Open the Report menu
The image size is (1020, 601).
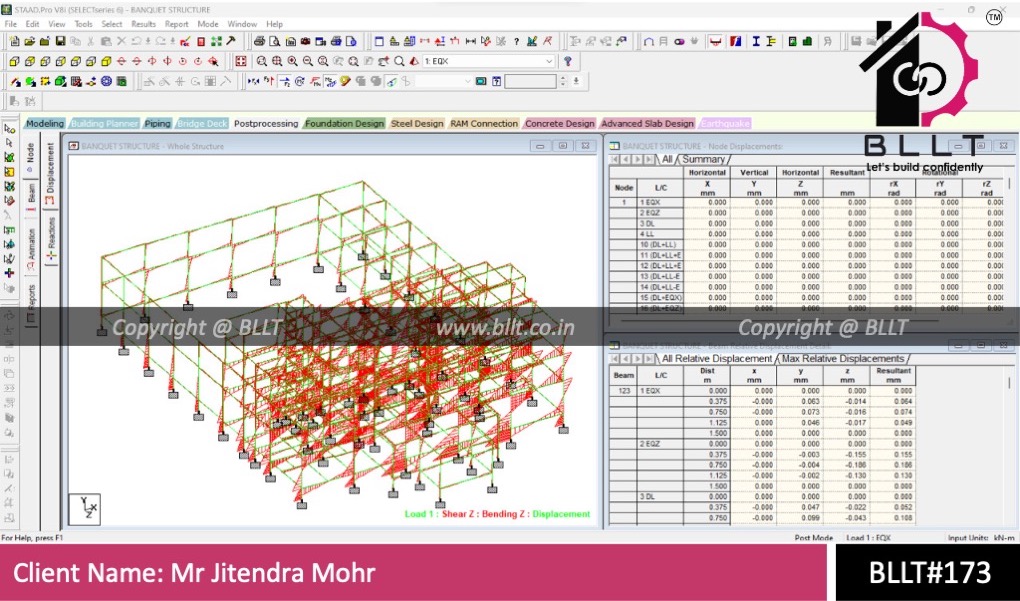coord(176,24)
